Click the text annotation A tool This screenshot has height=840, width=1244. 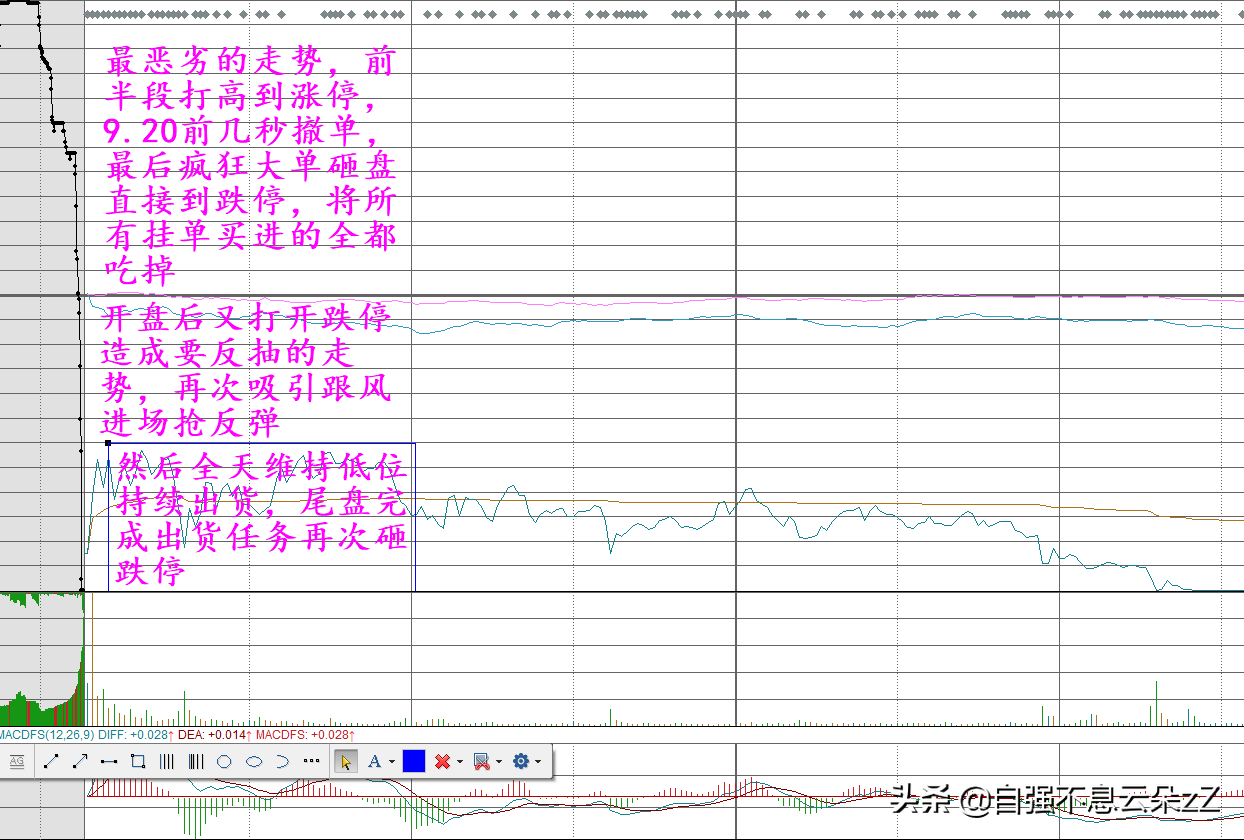coord(374,762)
